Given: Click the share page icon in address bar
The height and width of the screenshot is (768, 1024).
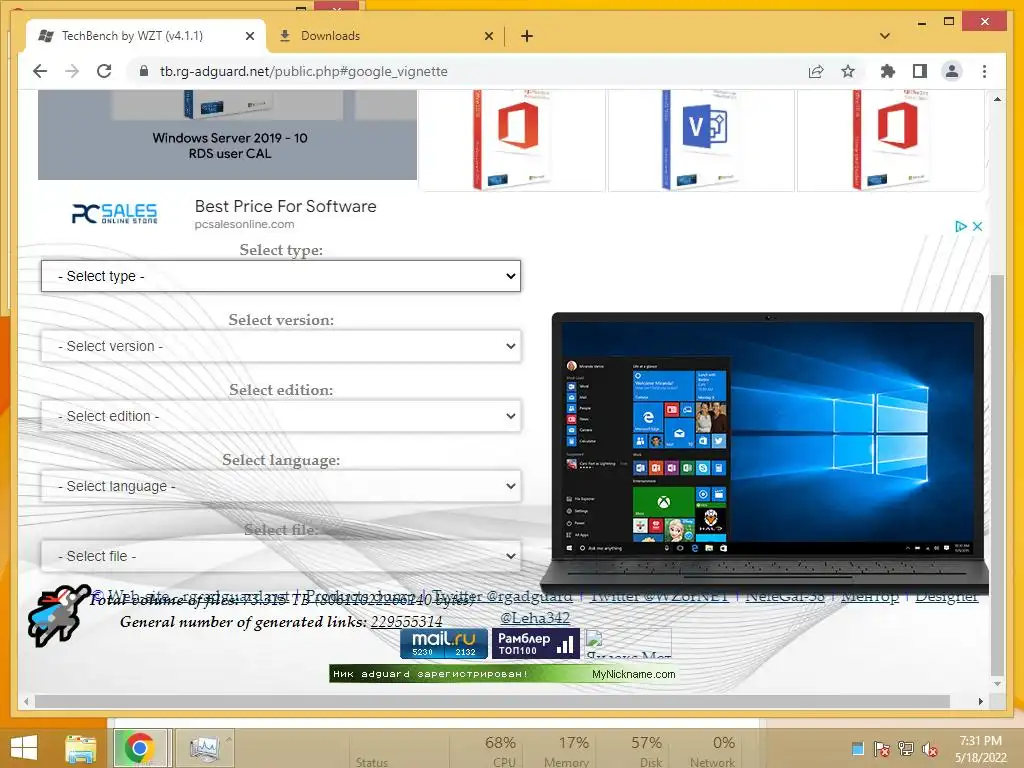Looking at the screenshot, I should pyautogui.click(x=816, y=71).
